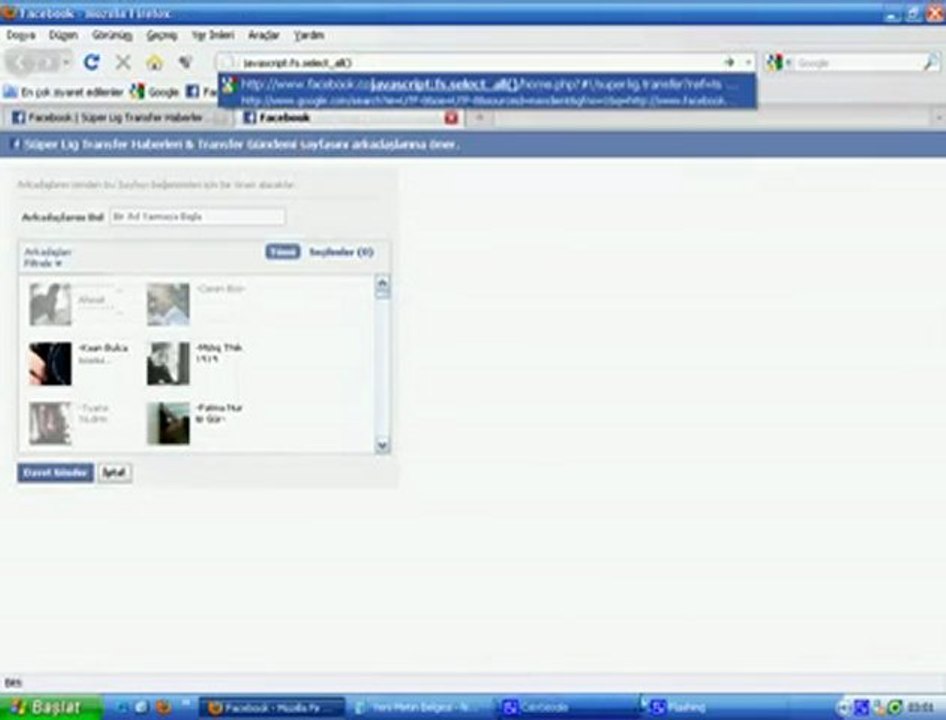946x720 pixels.
Task: Click the system tray clock
Action: click(921, 707)
